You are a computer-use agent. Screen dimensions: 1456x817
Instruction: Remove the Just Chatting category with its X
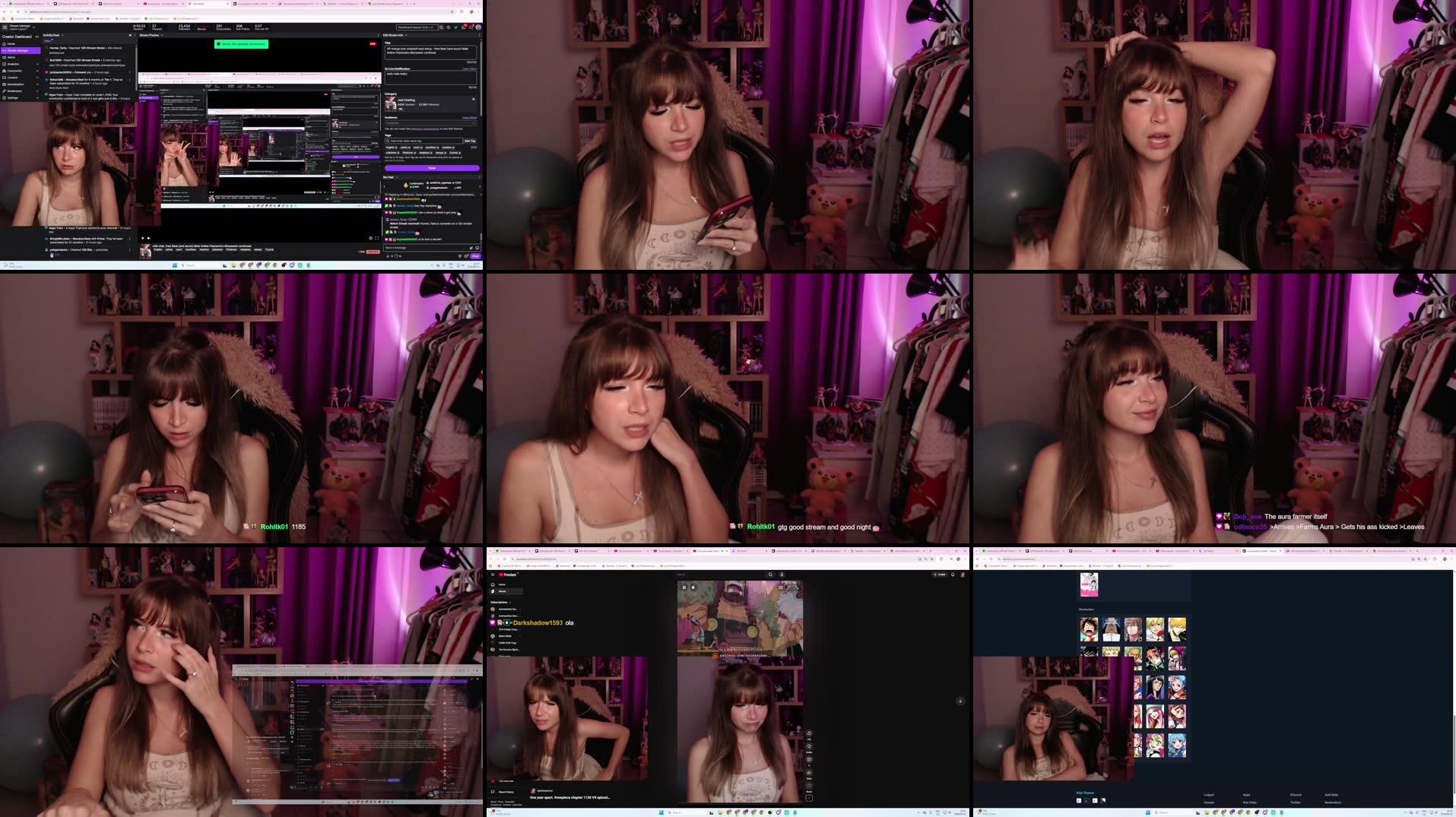[x=474, y=99]
